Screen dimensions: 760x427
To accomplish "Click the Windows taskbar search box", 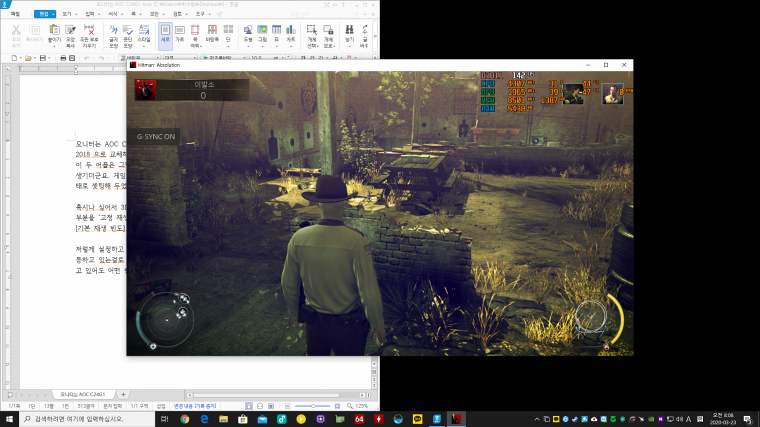I will (x=87, y=419).
